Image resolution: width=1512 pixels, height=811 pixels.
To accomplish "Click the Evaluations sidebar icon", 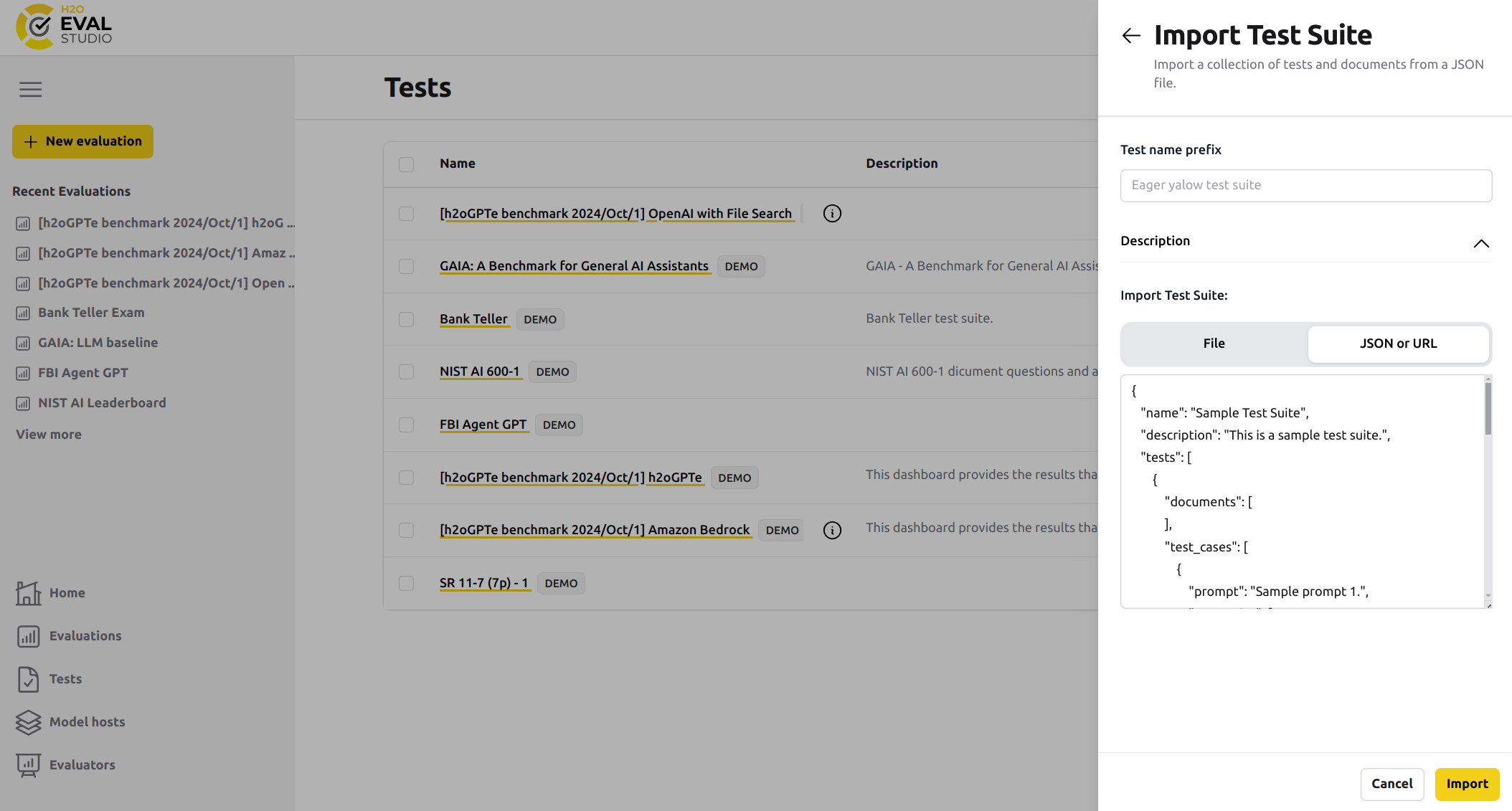I will [28, 635].
